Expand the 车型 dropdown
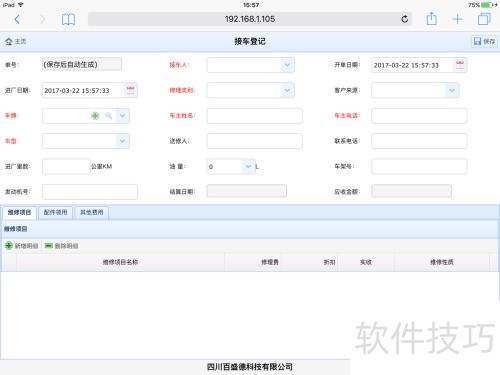 click(x=123, y=141)
